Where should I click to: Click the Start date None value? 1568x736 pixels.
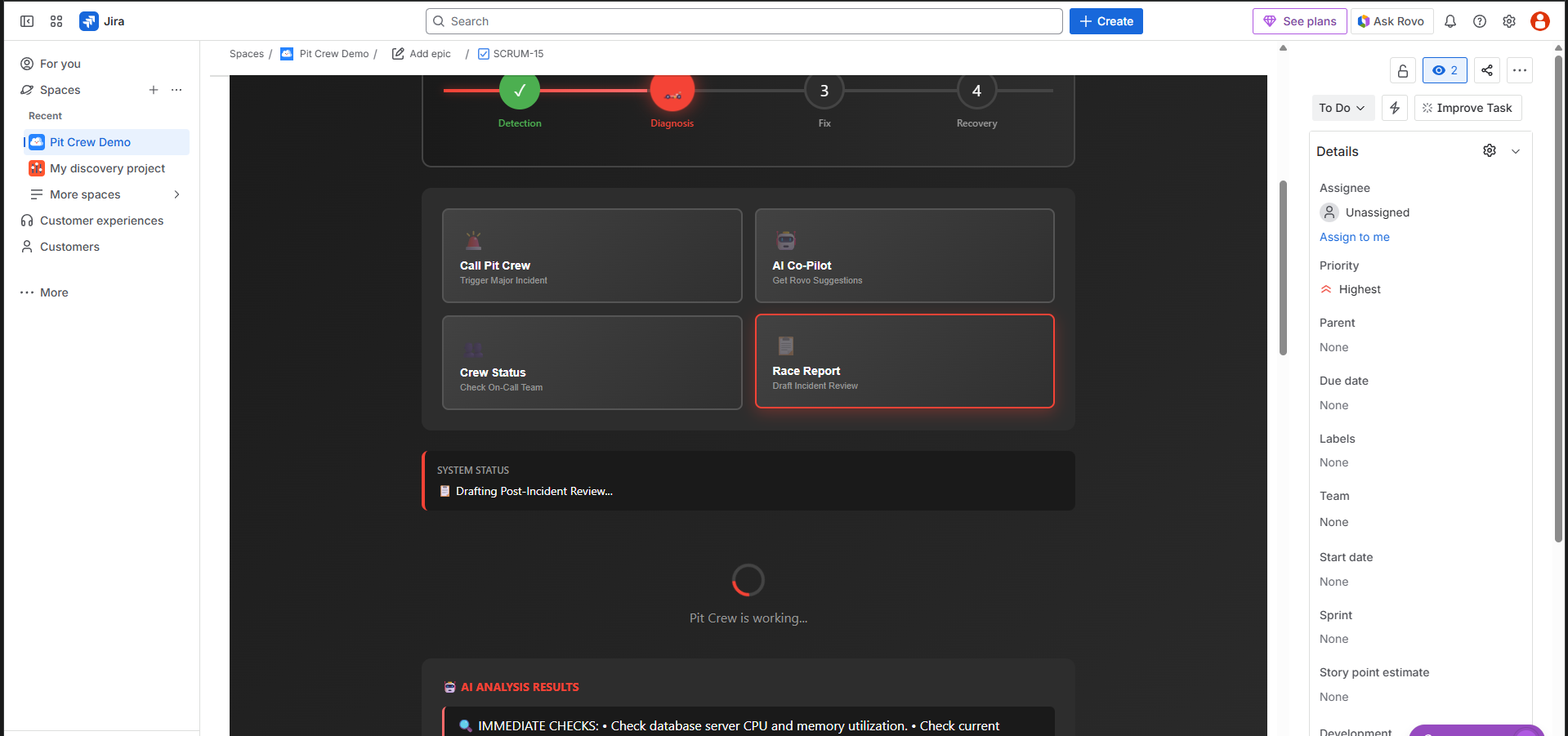click(x=1333, y=582)
